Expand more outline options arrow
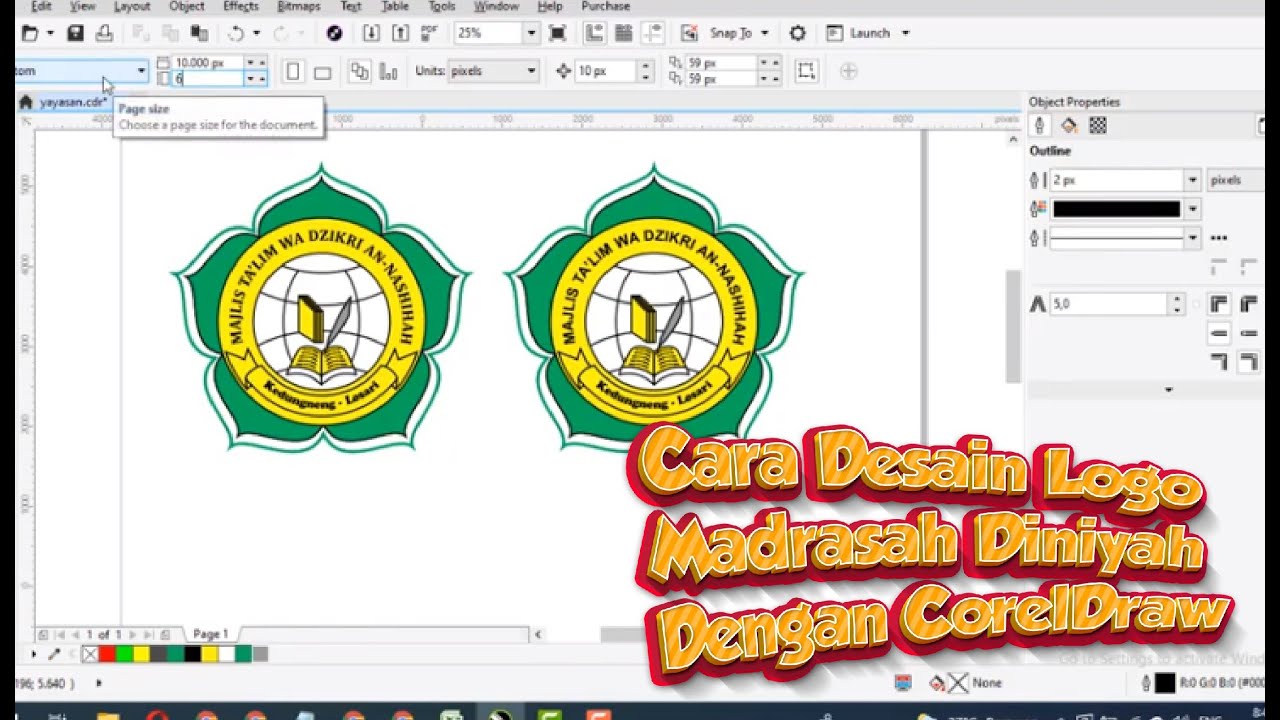 click(1168, 390)
